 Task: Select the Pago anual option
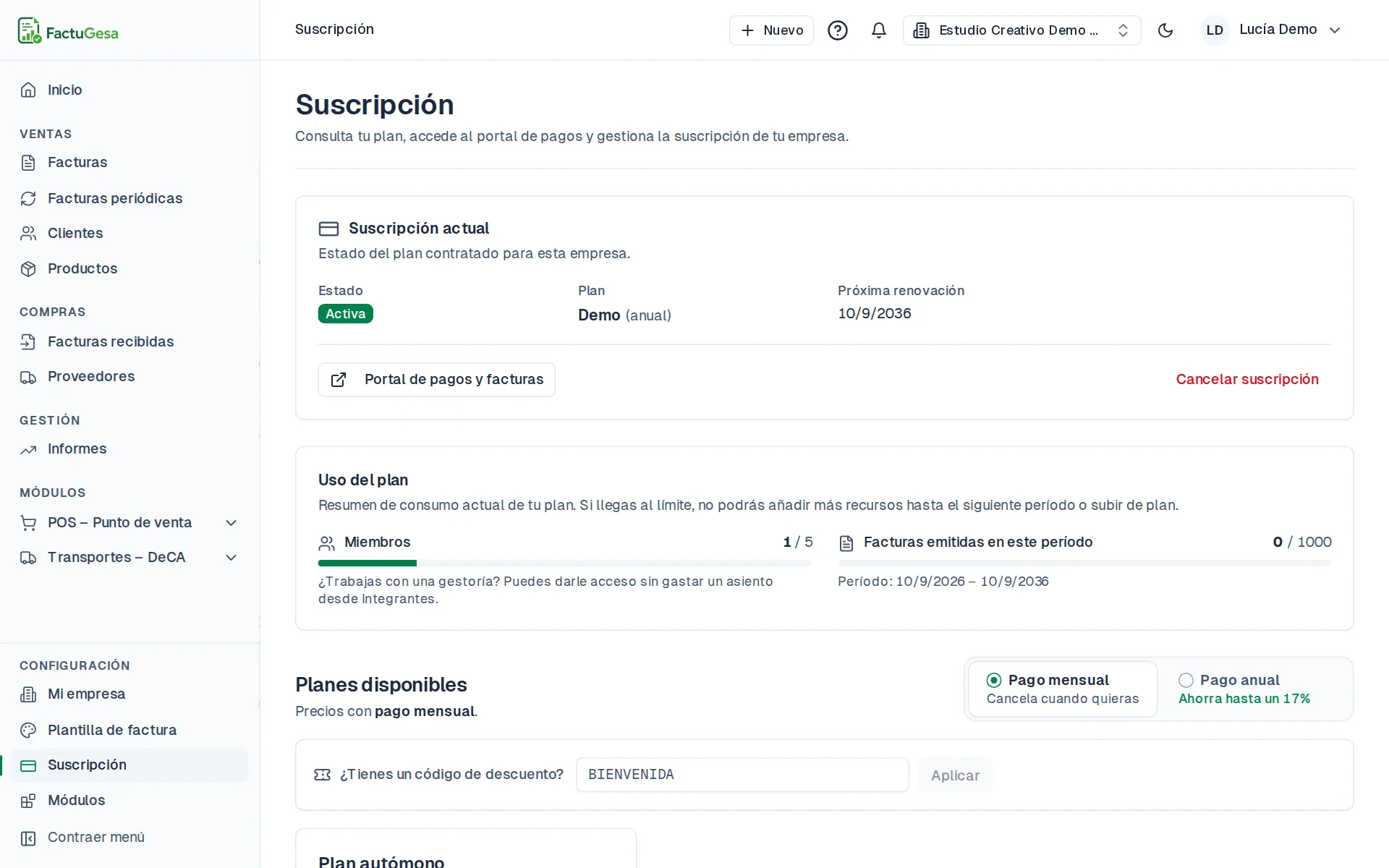[x=1254, y=689]
